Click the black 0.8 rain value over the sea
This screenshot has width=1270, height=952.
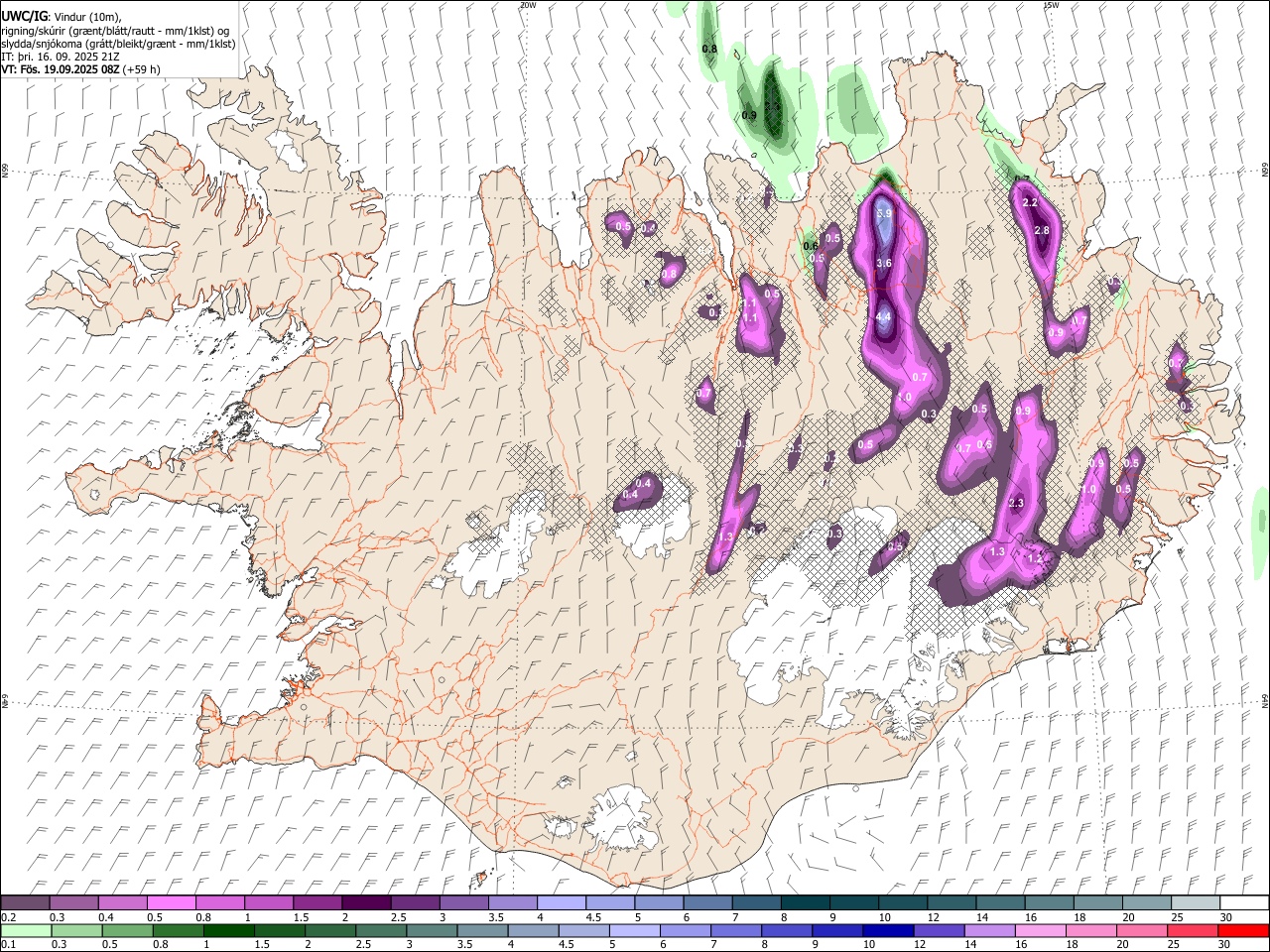point(709,49)
